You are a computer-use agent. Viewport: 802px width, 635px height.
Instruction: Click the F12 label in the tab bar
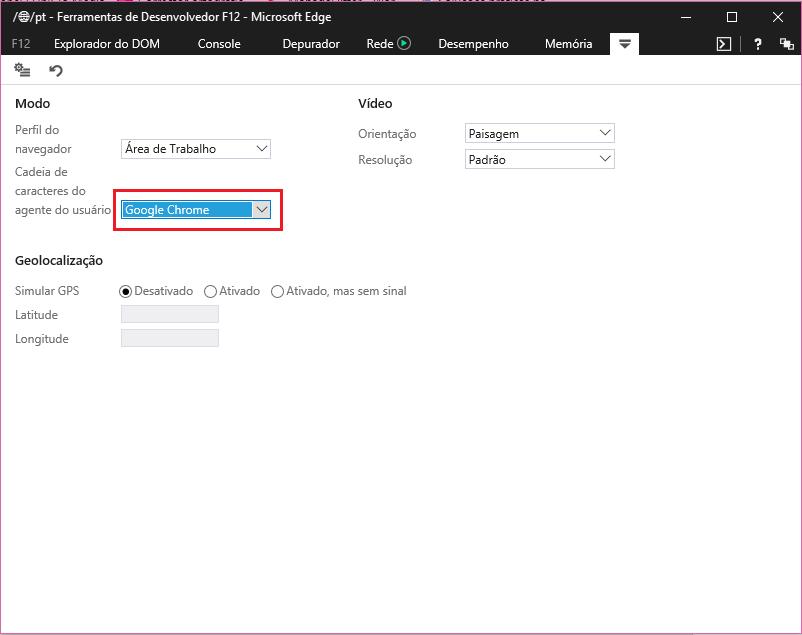[x=21, y=44]
